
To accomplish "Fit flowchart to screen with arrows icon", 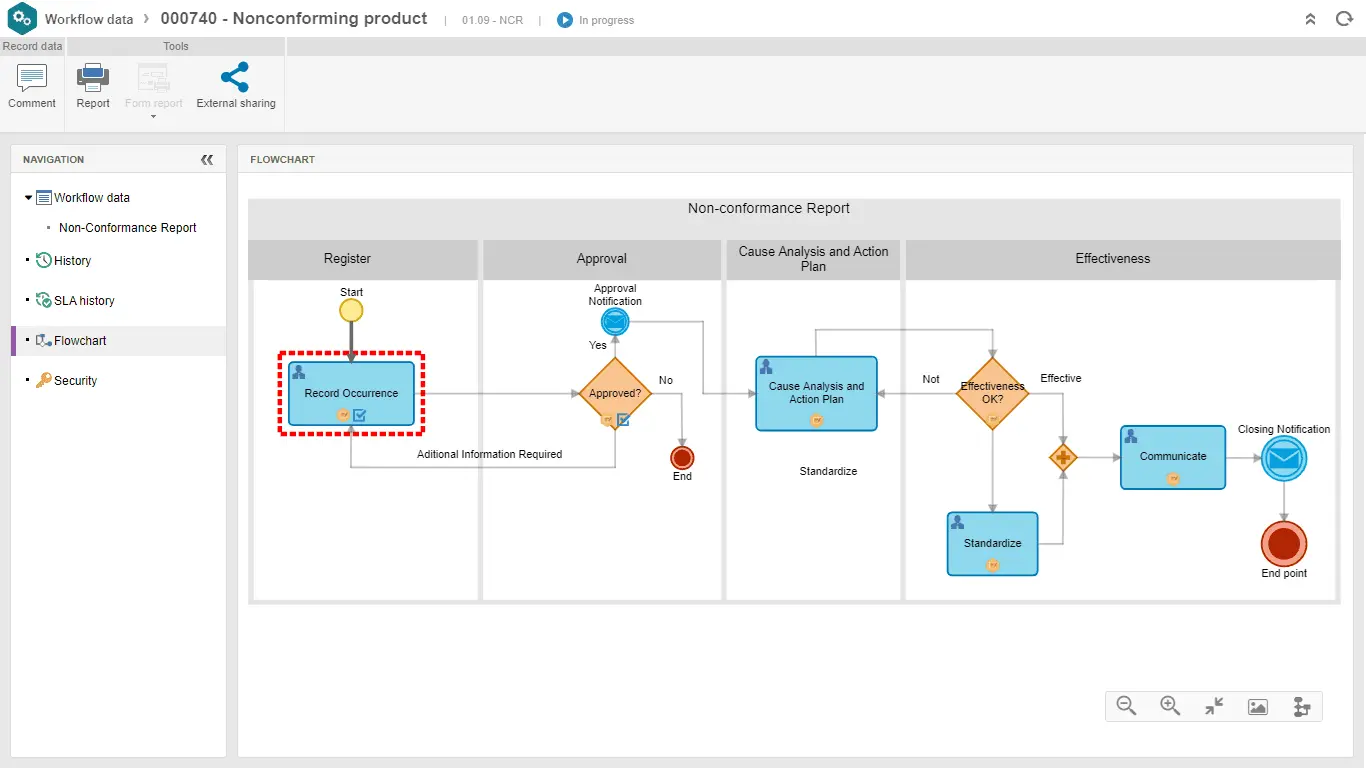I will point(1213,706).
